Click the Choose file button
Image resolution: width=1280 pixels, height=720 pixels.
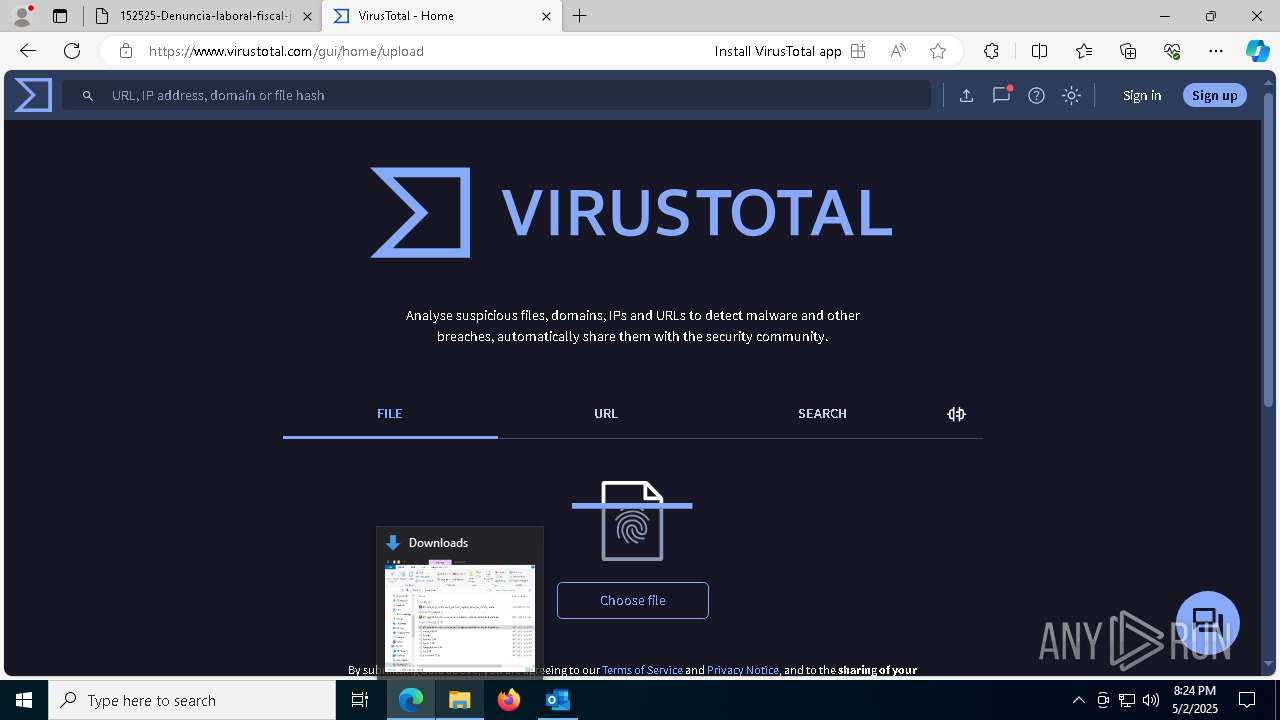point(633,600)
